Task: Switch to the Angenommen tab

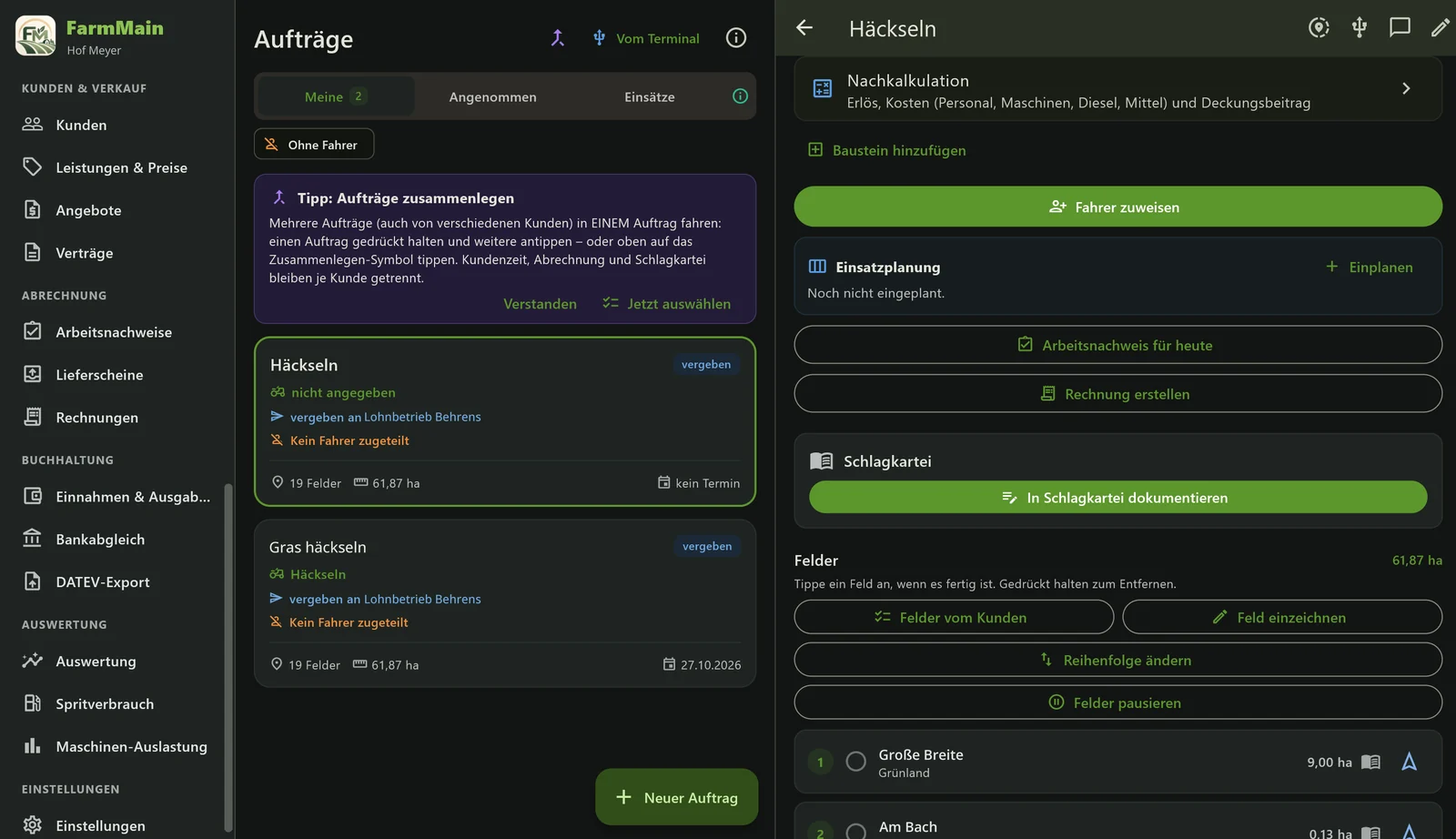Action: click(x=492, y=96)
